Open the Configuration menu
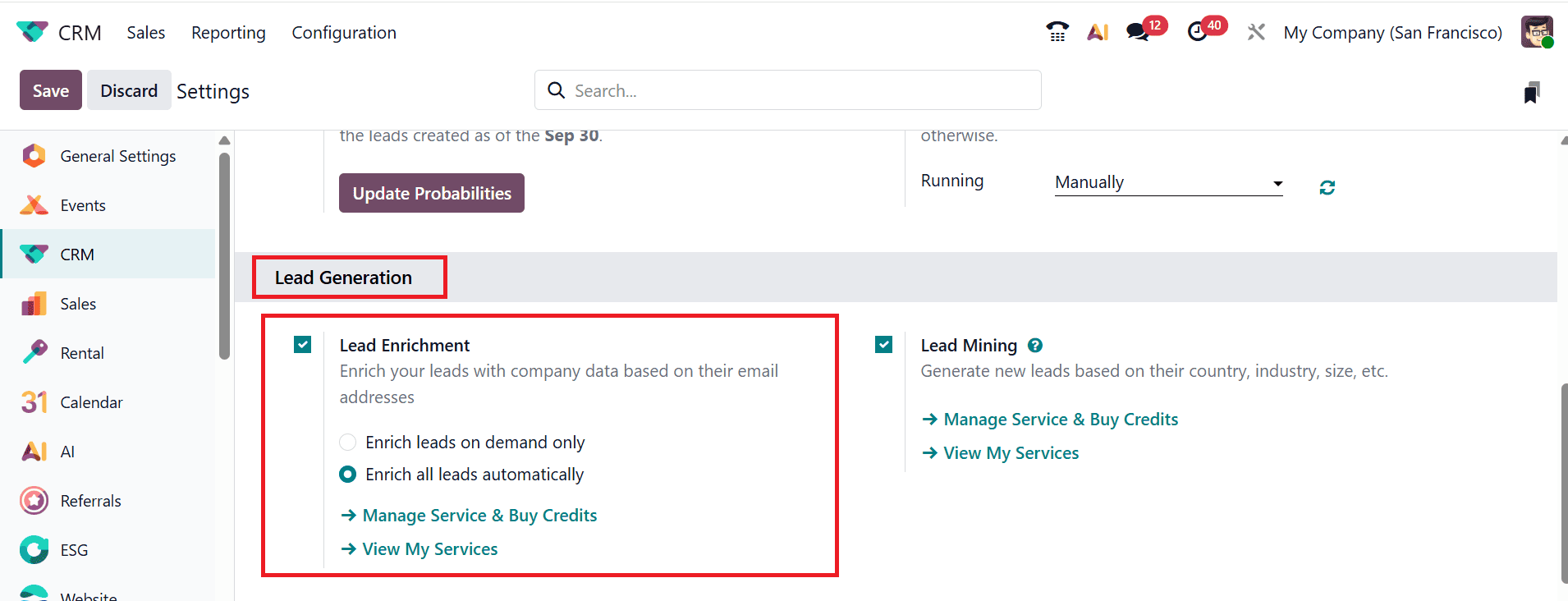The height and width of the screenshot is (601, 1568). (343, 33)
